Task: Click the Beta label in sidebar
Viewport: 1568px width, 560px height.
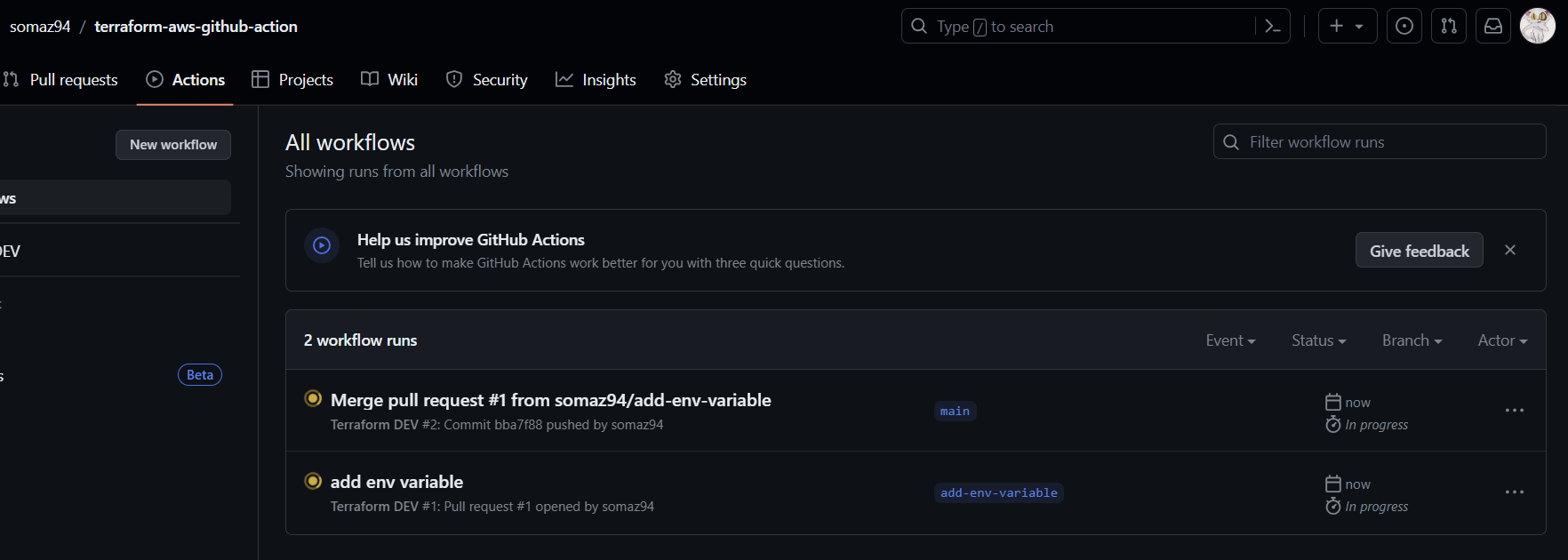Action: (x=200, y=375)
